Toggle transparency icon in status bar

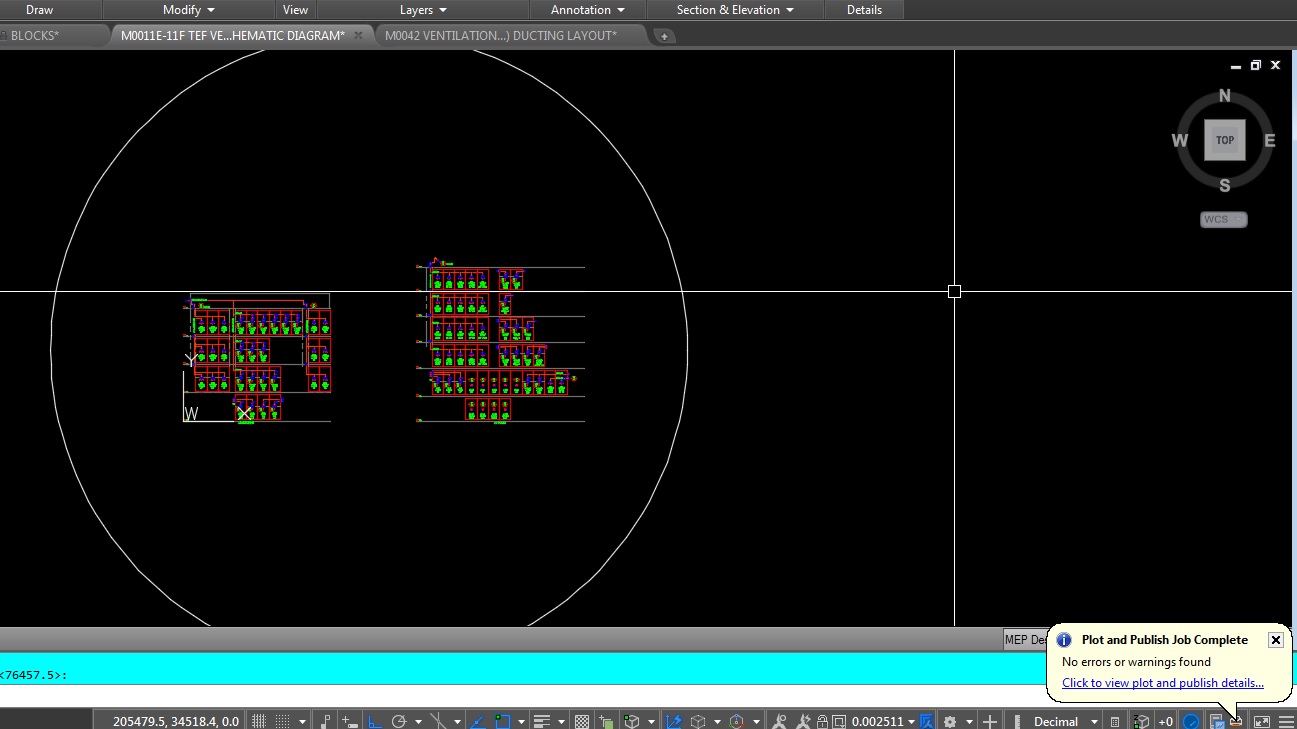point(581,720)
